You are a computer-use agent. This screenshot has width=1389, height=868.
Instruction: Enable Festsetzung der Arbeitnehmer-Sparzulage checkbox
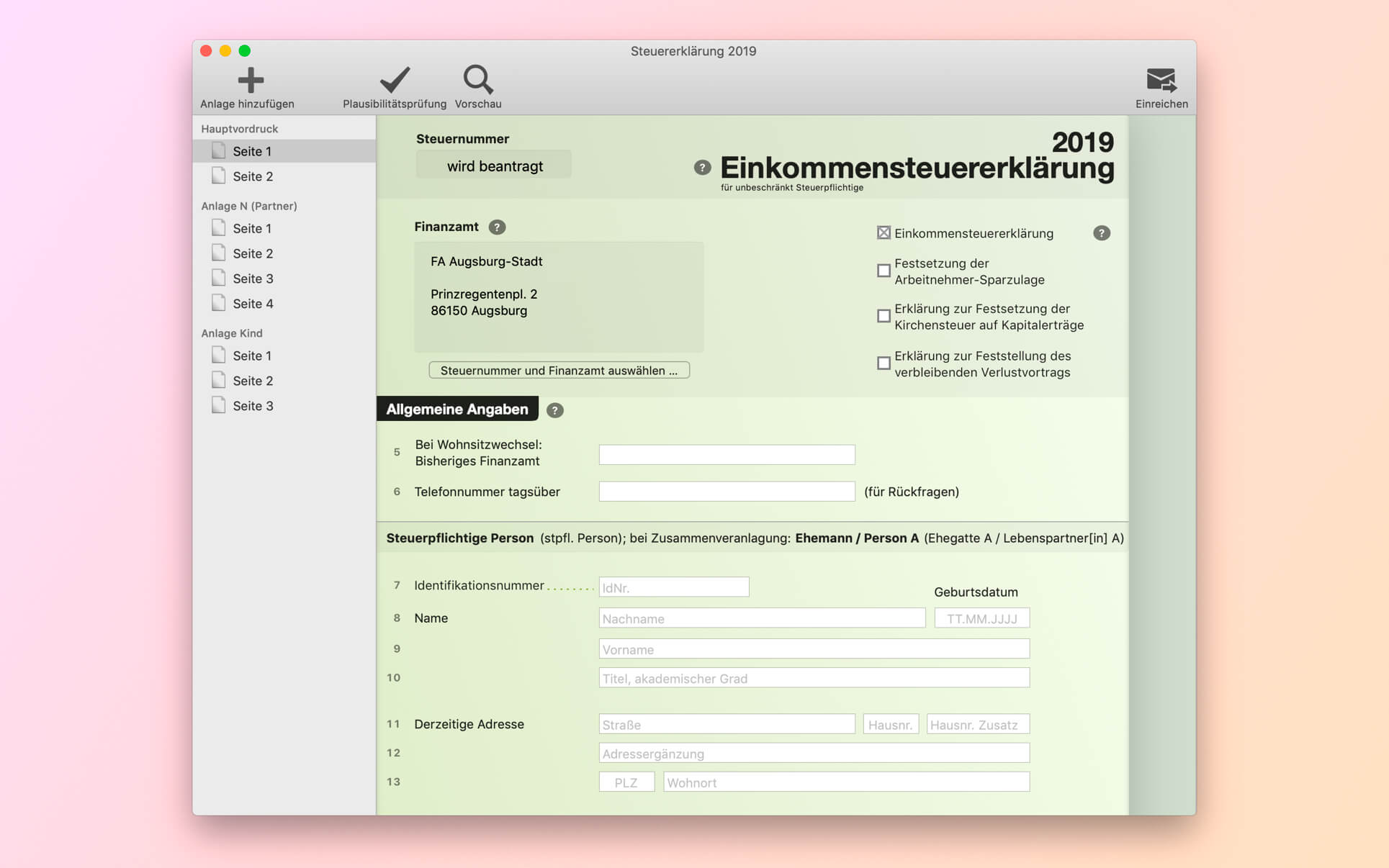click(884, 271)
